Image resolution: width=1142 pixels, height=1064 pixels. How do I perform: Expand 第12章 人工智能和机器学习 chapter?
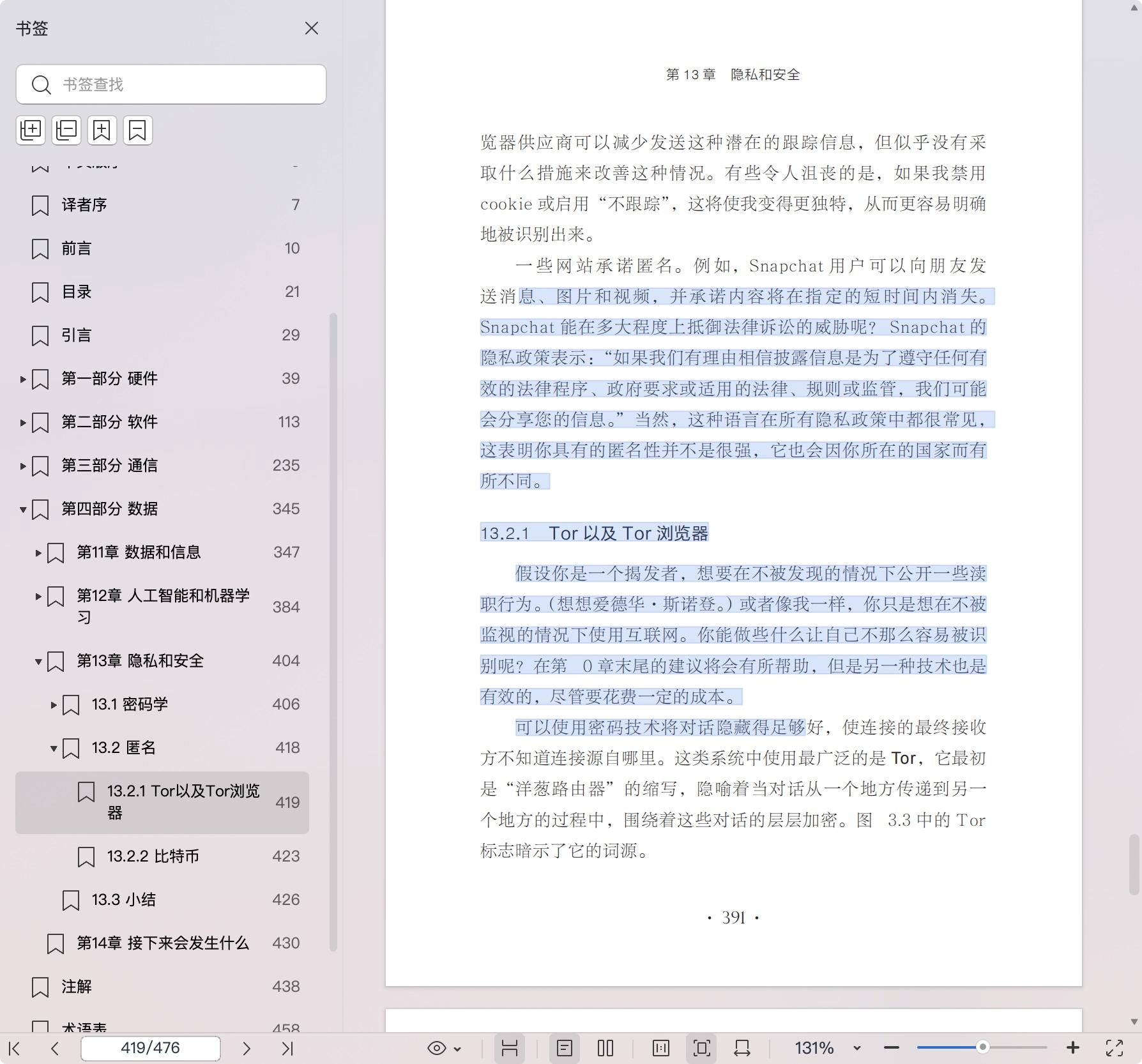[x=38, y=597]
